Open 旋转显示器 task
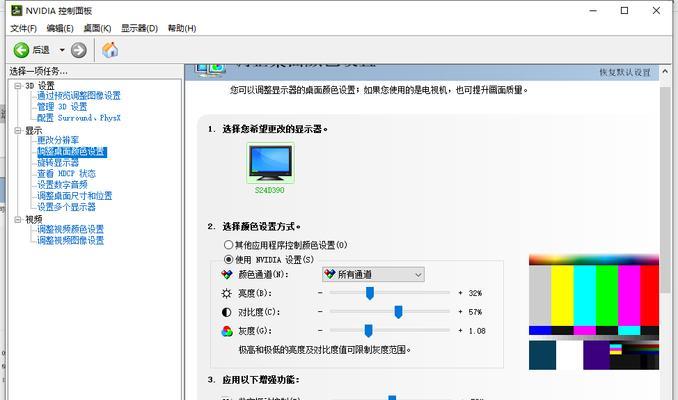 point(58,163)
